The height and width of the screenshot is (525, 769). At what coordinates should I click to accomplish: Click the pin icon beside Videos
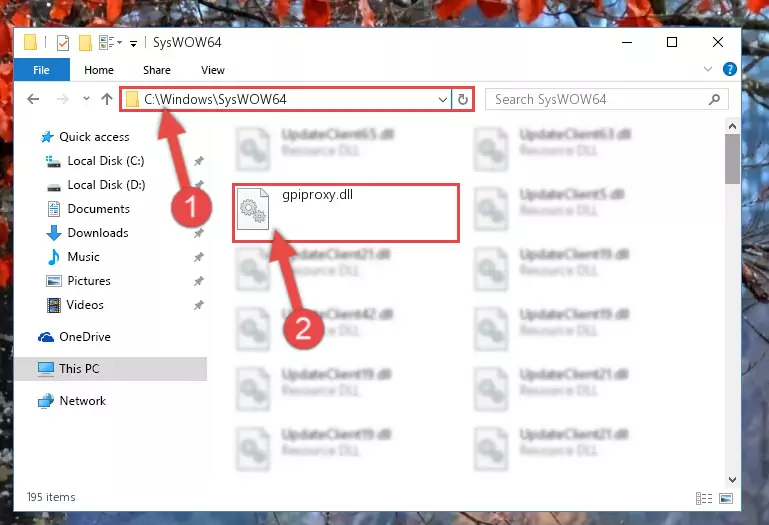coord(199,305)
